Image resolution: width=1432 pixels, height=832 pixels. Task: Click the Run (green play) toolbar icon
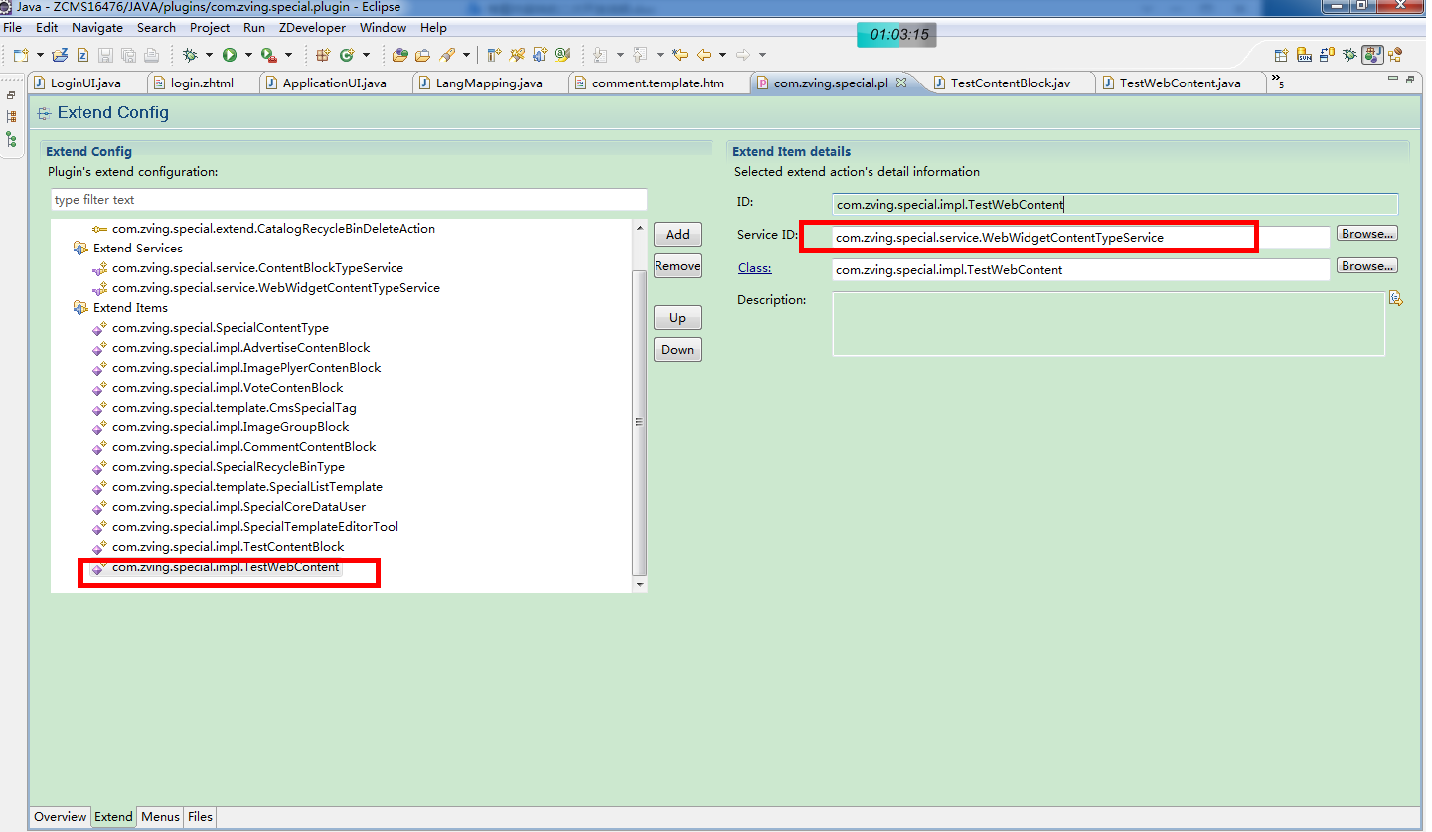pos(230,55)
